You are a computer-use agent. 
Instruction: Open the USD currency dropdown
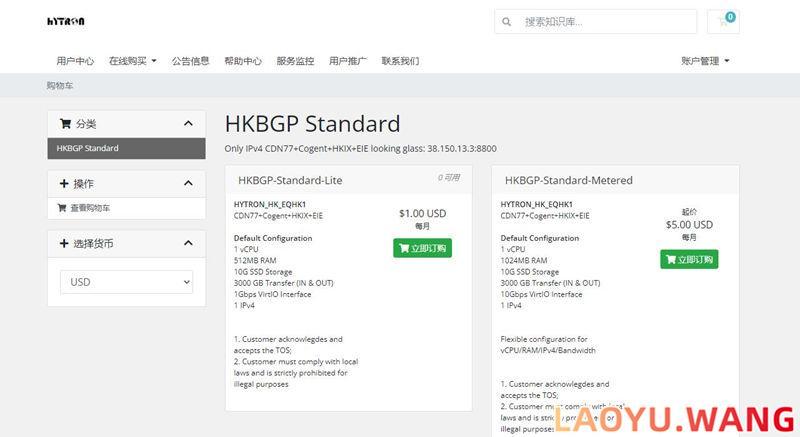(x=127, y=282)
